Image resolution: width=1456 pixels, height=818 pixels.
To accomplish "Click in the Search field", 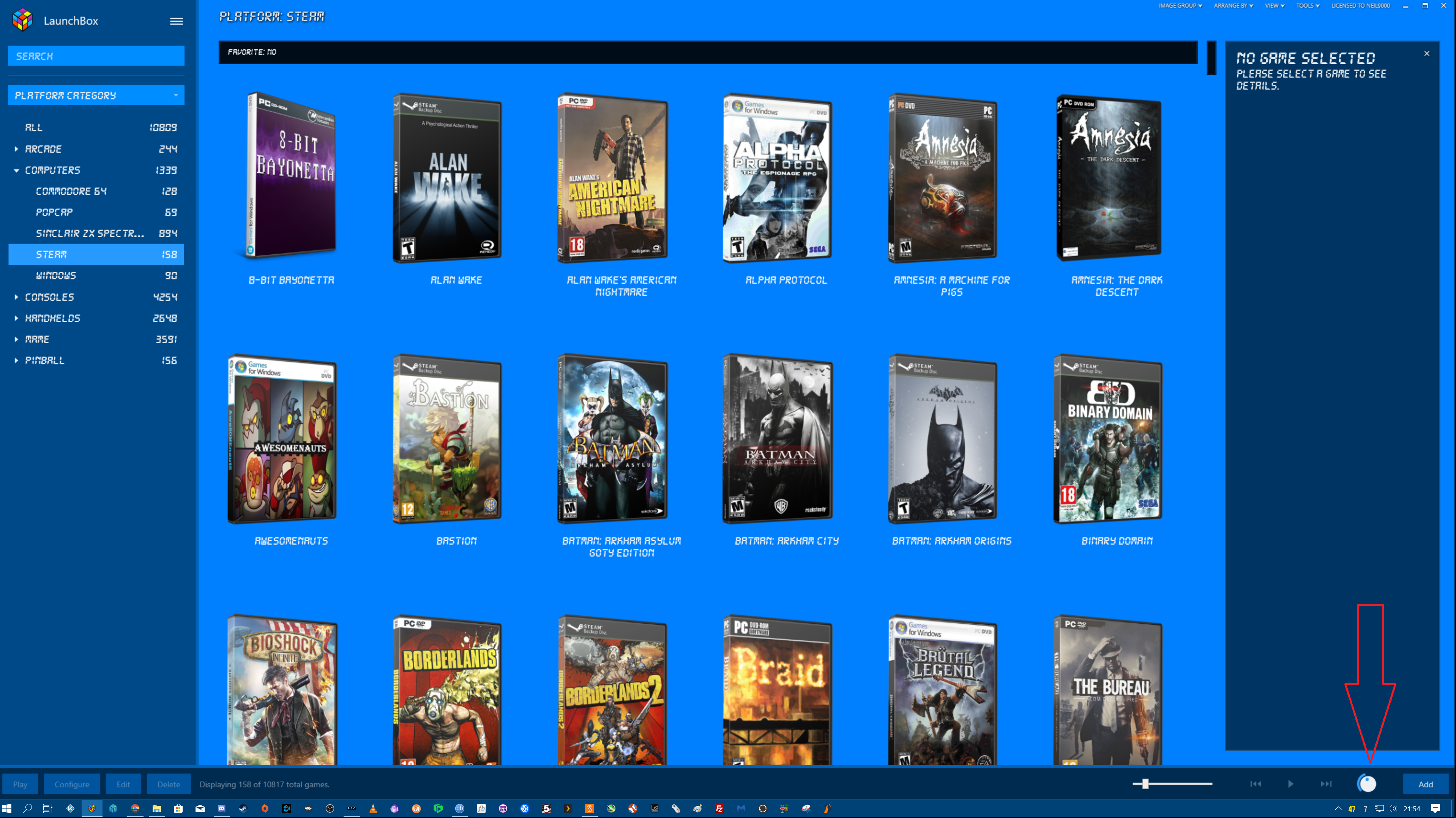I will (96, 56).
